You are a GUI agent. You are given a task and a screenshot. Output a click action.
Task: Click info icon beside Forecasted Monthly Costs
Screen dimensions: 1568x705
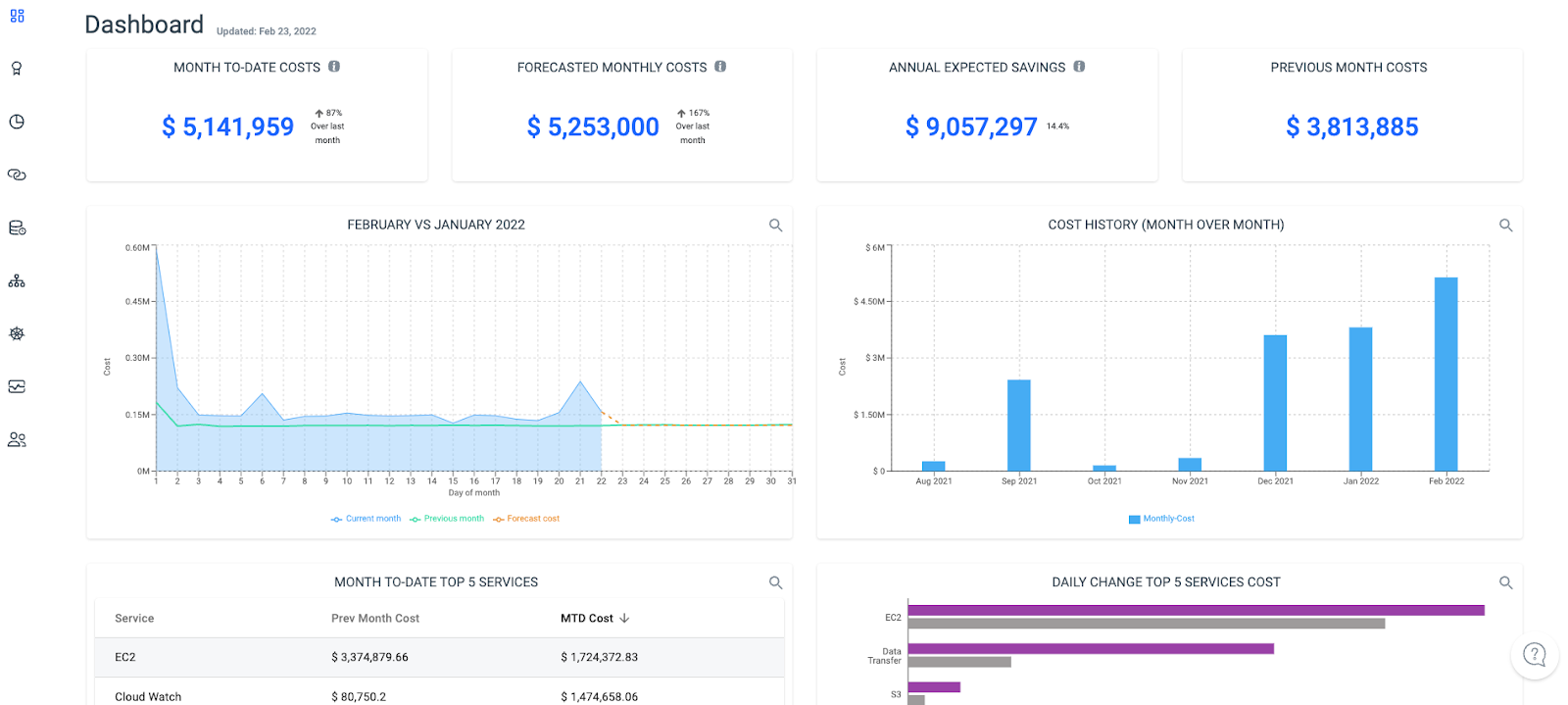coord(720,67)
